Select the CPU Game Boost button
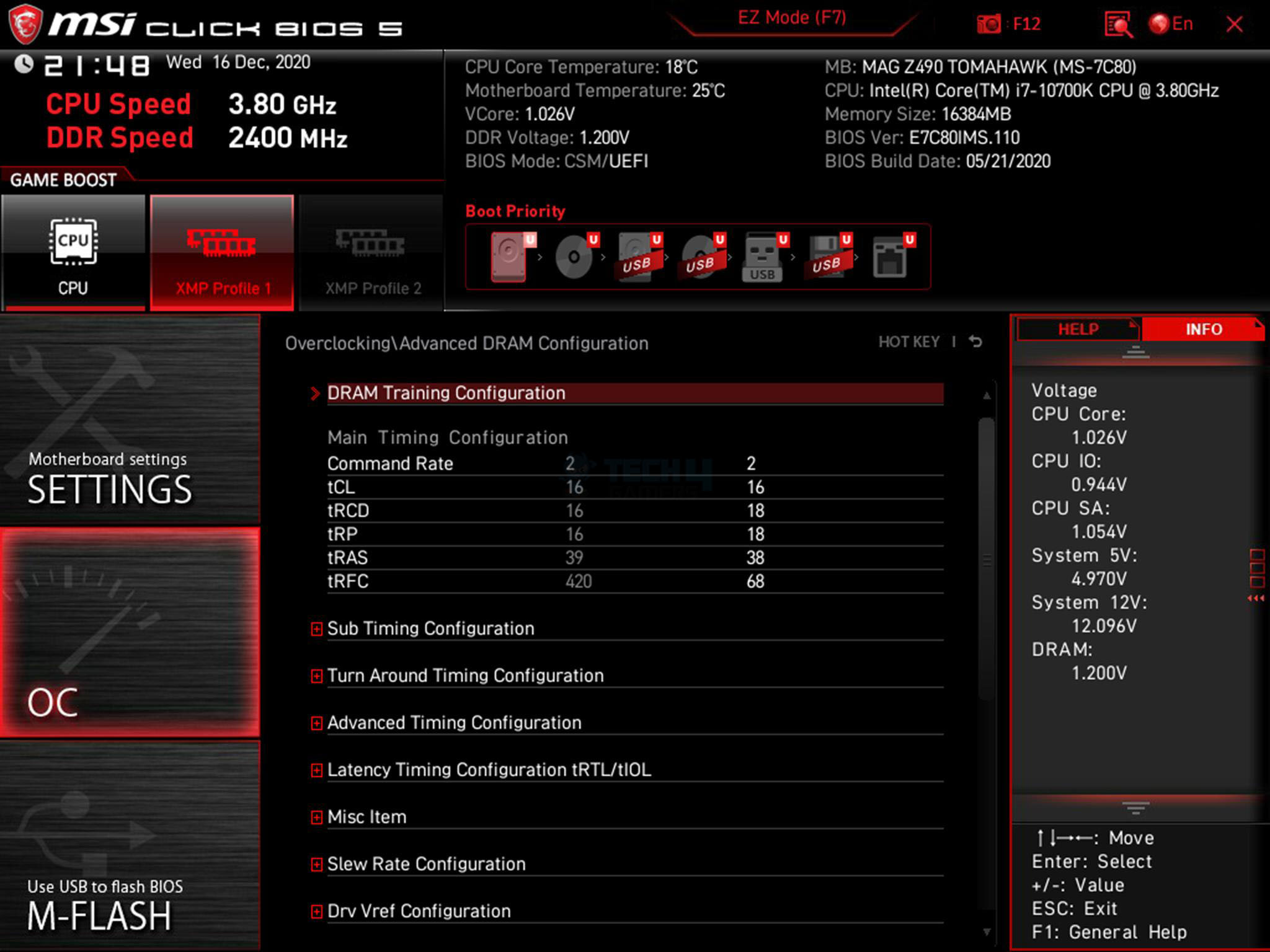 pyautogui.click(x=73, y=252)
